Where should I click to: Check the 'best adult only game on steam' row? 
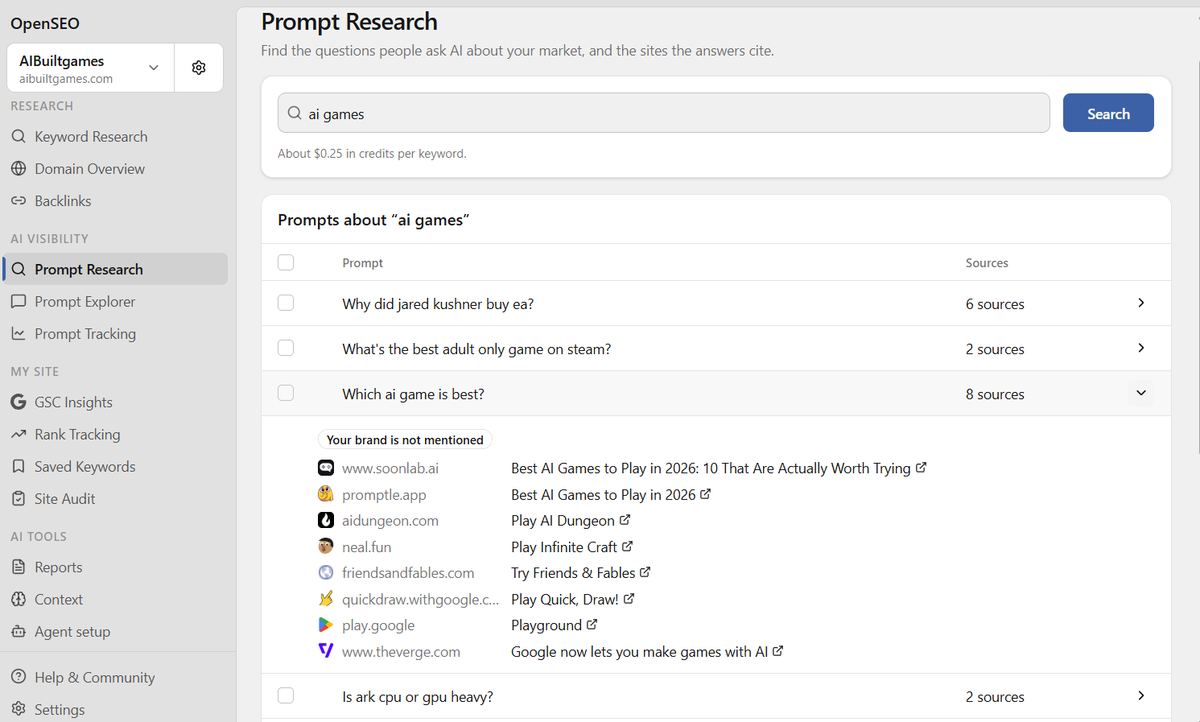[286, 348]
